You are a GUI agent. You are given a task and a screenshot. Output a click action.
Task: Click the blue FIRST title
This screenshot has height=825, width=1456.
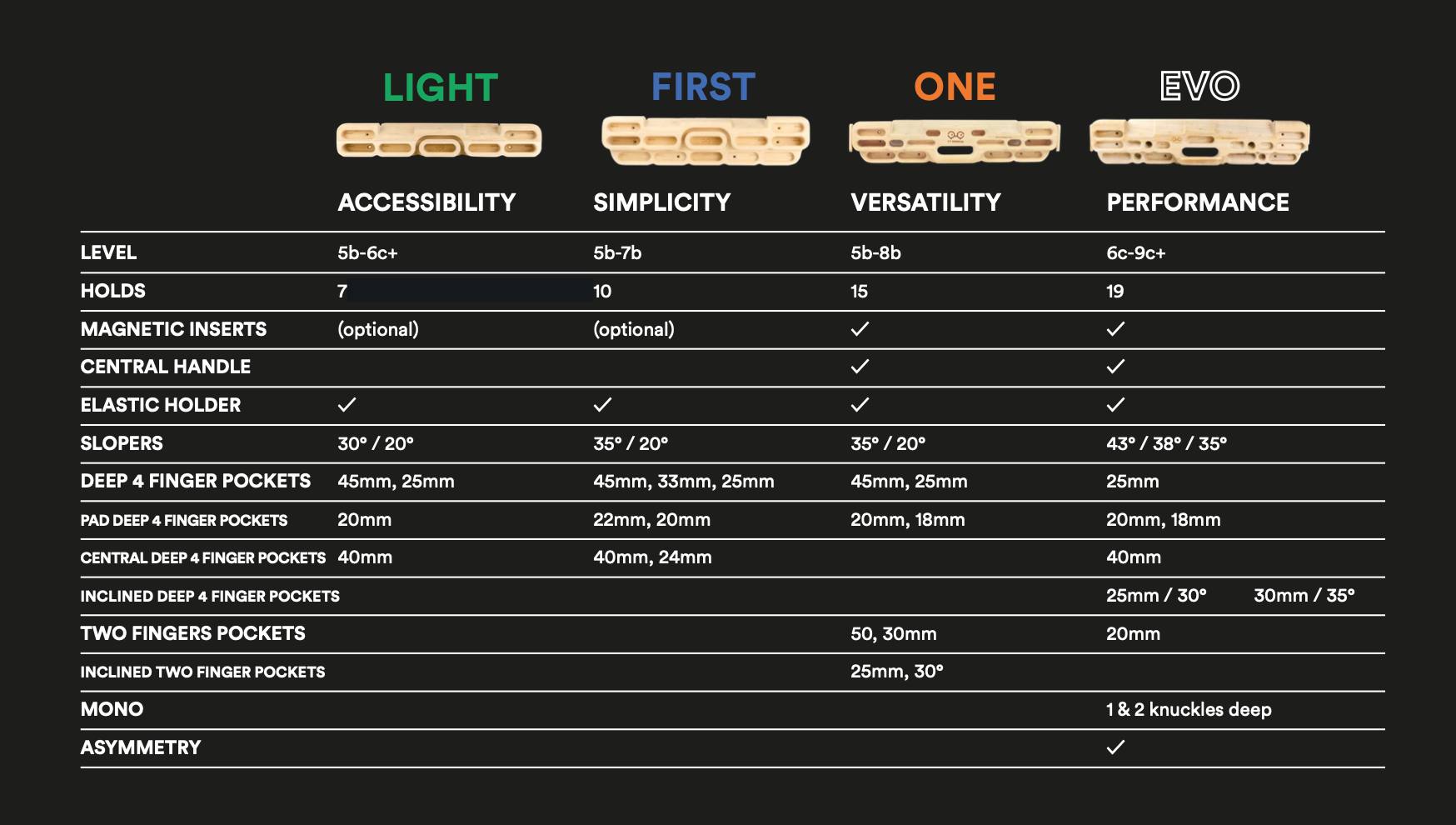click(703, 87)
